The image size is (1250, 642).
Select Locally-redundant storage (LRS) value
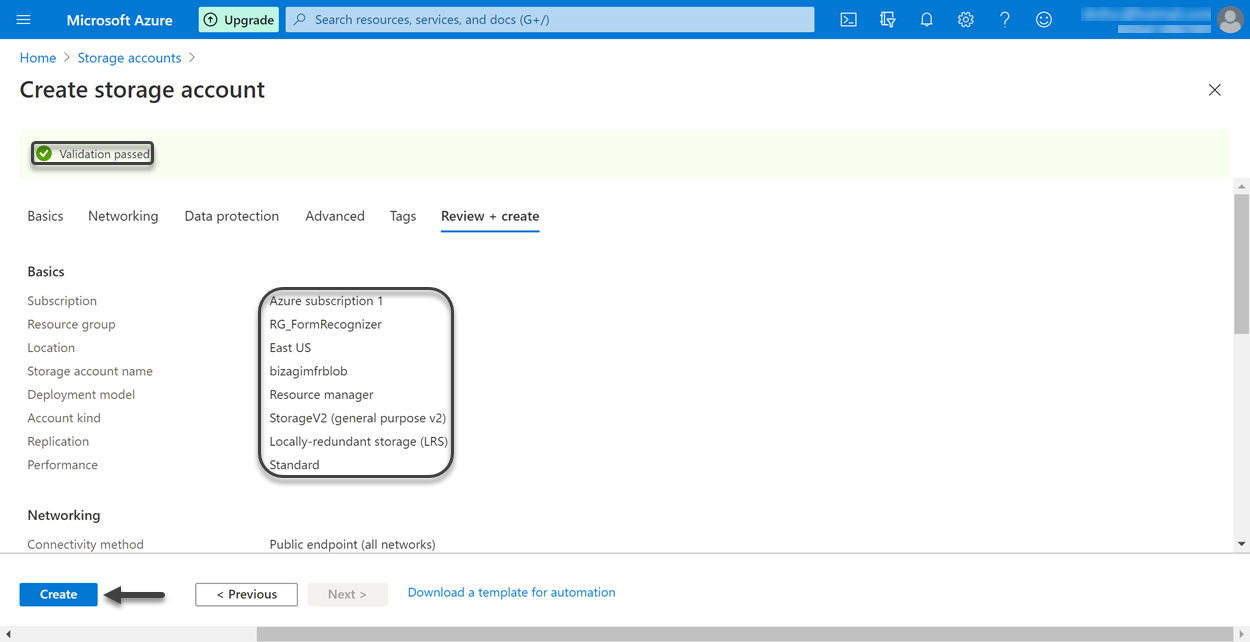pos(359,442)
